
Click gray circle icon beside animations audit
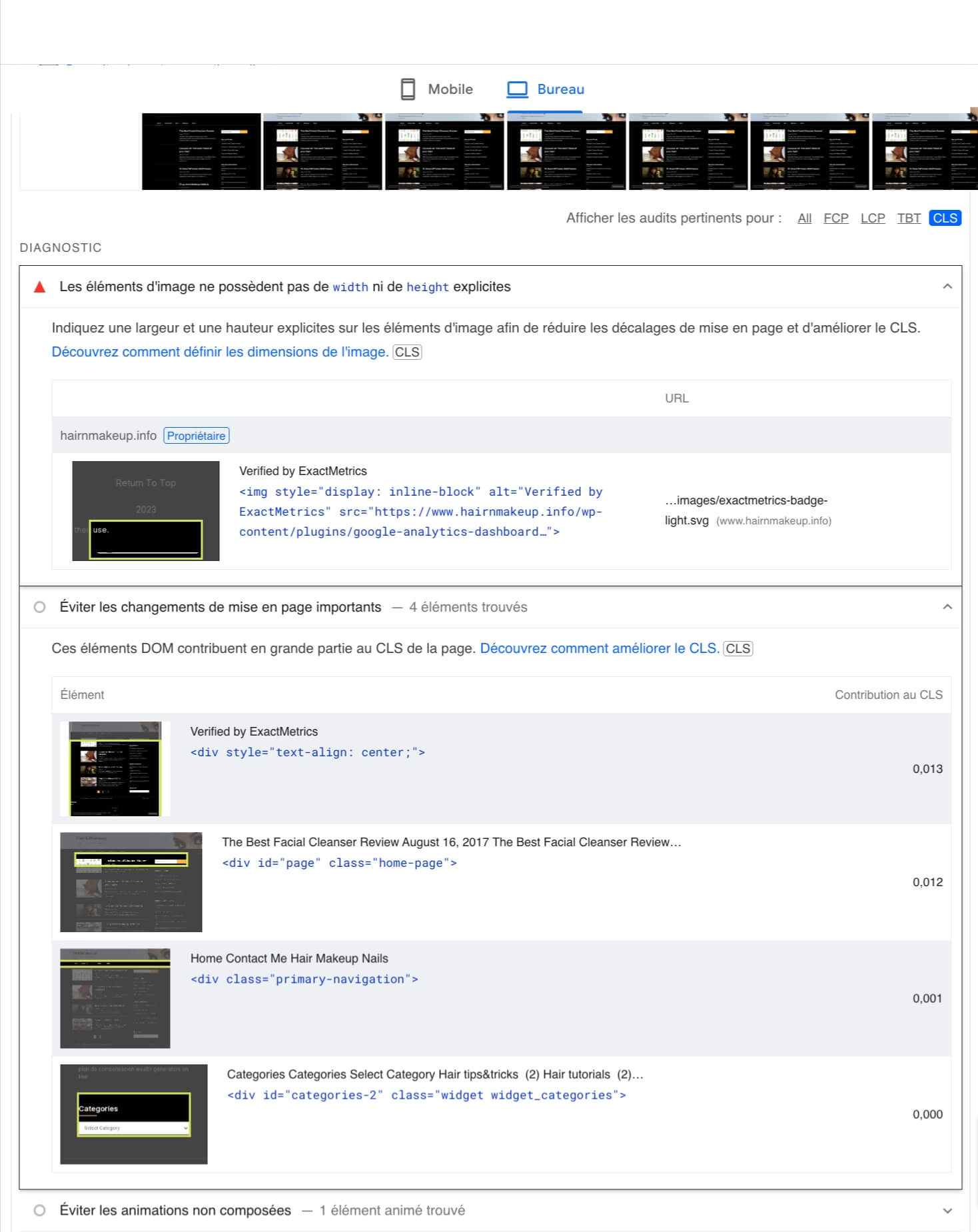pyautogui.click(x=40, y=1211)
